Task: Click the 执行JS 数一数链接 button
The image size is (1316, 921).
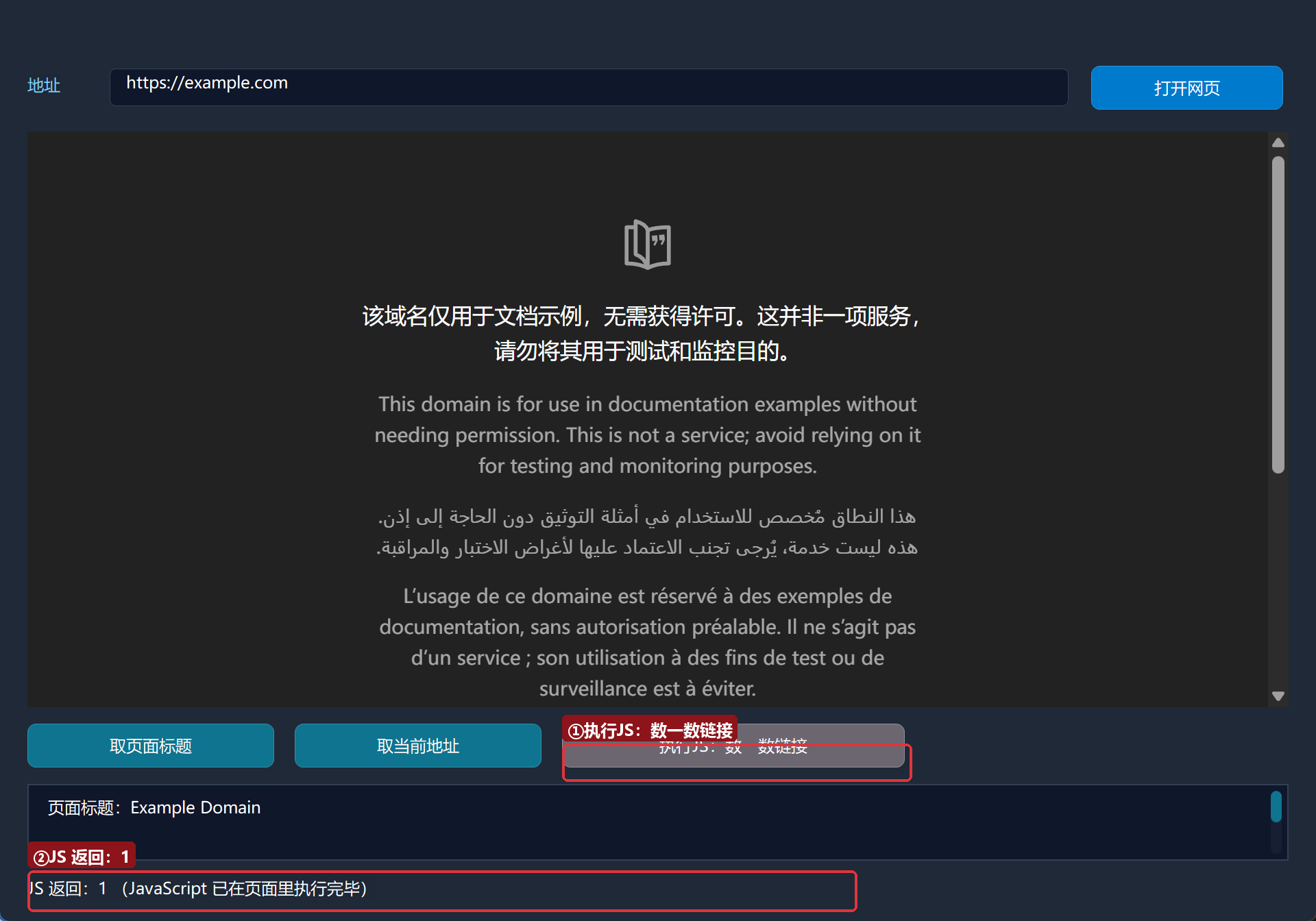Action: (733, 746)
